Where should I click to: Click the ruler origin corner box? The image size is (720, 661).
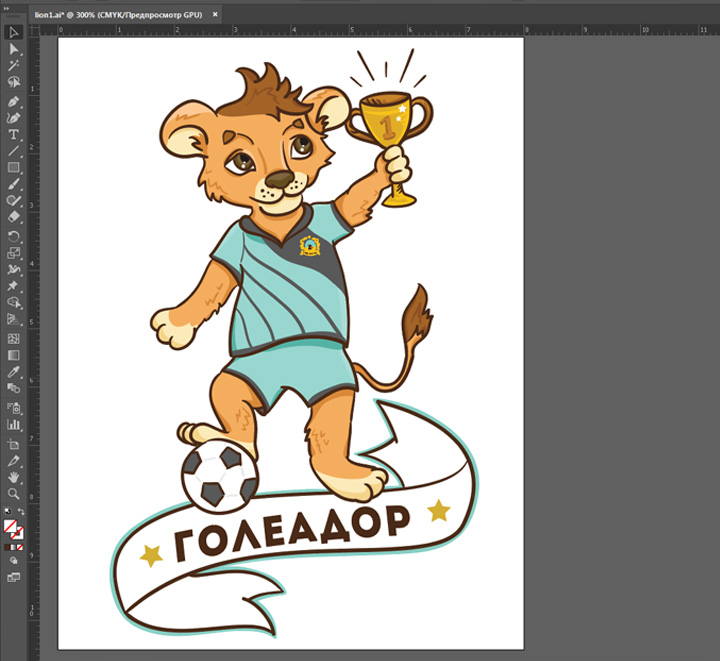(x=35, y=29)
